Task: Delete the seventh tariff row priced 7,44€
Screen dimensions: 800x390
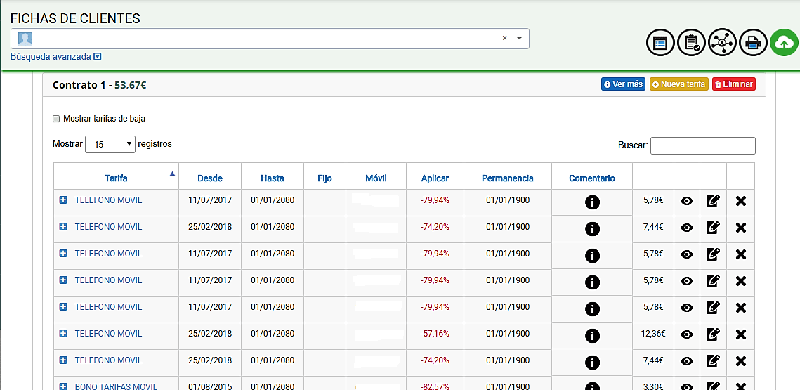Action: (741, 361)
